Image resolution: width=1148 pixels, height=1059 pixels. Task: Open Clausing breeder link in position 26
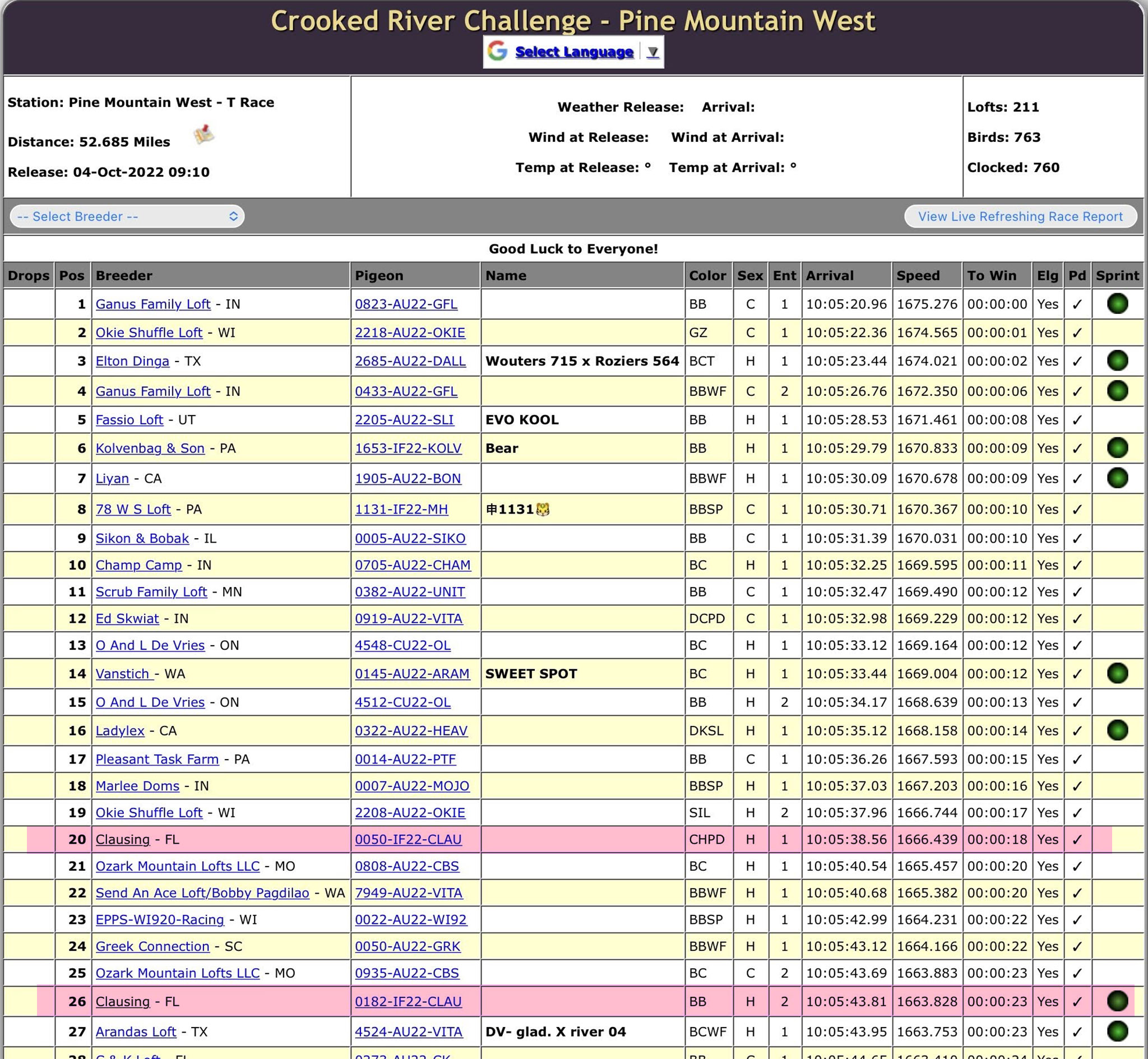pos(123,1002)
